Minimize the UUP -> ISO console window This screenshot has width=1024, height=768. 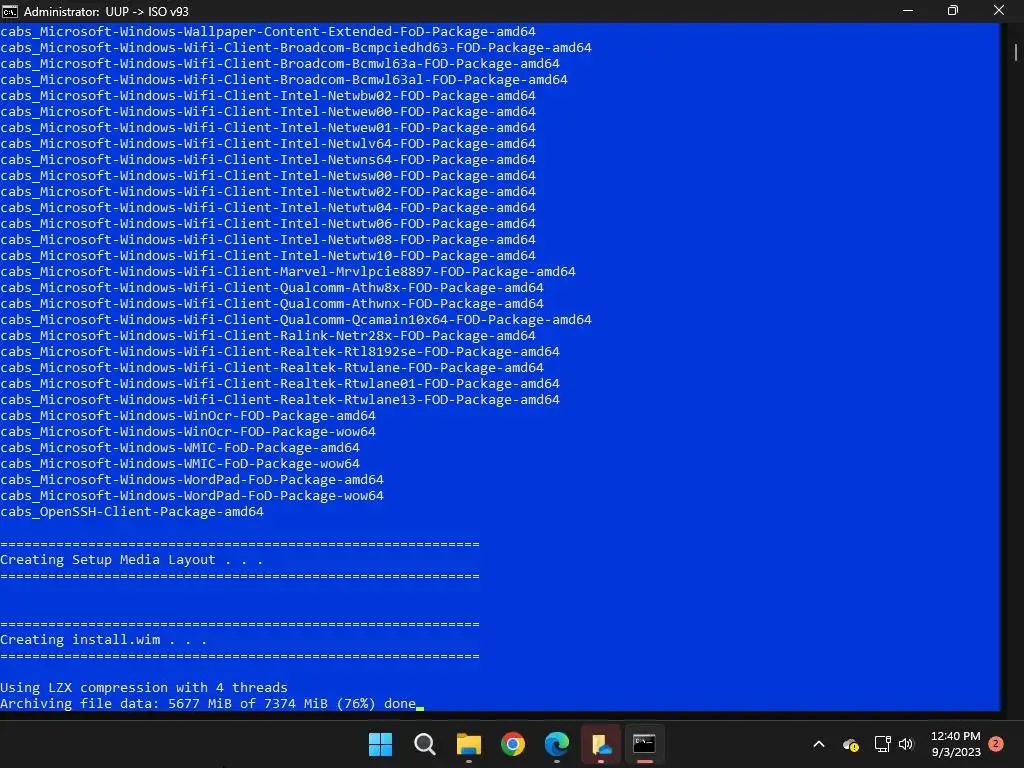point(908,10)
